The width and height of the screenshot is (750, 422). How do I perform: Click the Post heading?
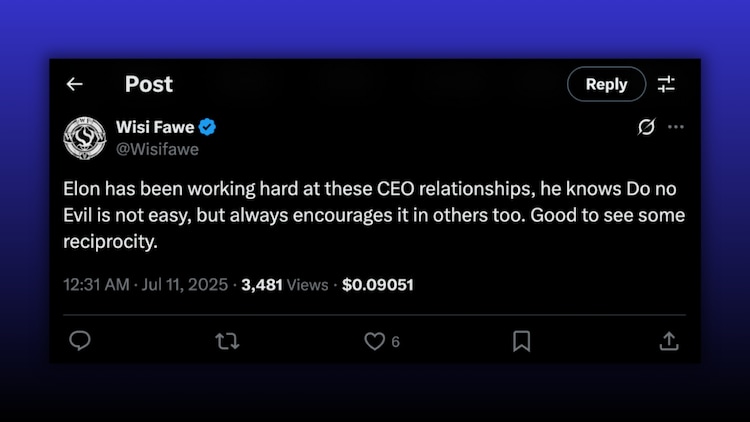pyautogui.click(x=148, y=85)
